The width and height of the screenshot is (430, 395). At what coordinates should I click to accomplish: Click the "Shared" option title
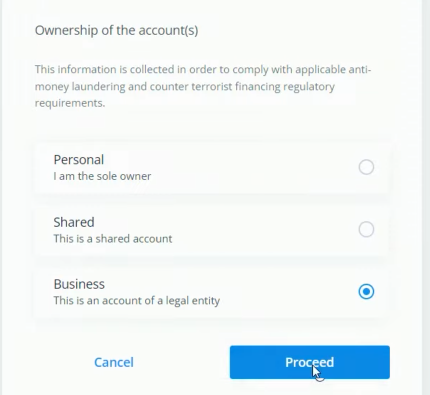click(x=74, y=222)
